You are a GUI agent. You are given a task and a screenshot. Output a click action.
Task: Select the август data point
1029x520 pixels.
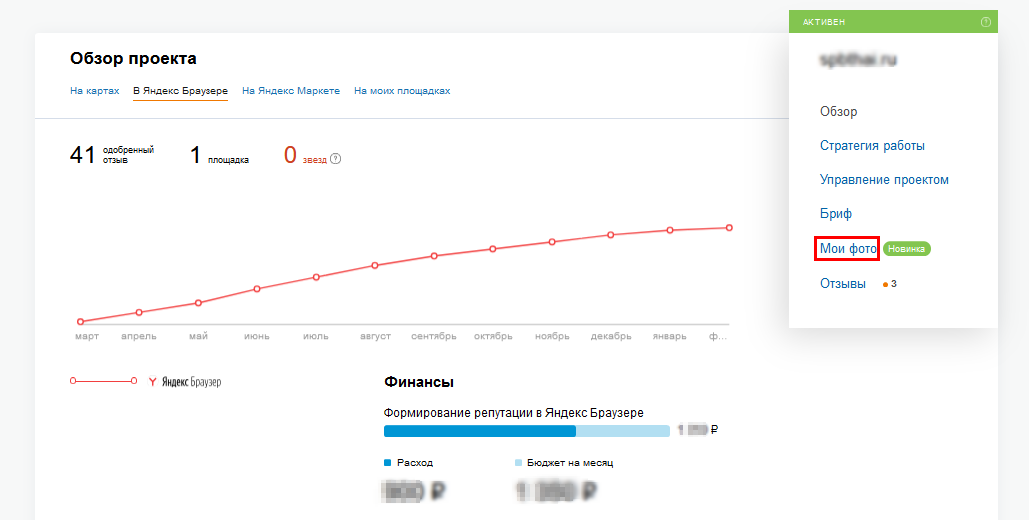click(x=375, y=265)
